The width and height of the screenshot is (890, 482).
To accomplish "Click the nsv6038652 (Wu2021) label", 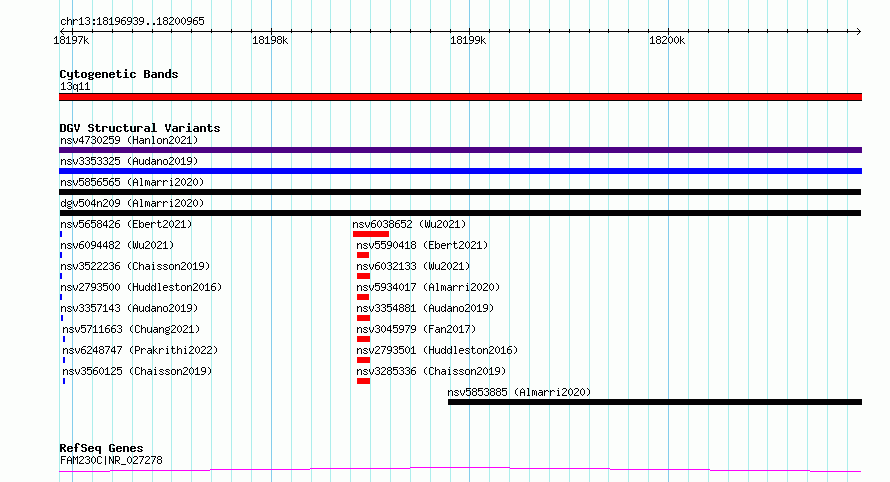I will click(409, 224).
